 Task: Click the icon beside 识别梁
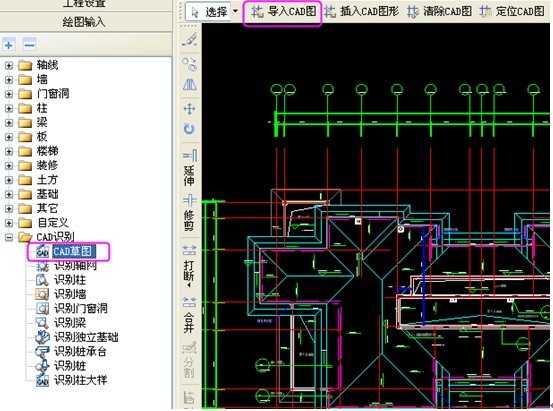click(42, 323)
